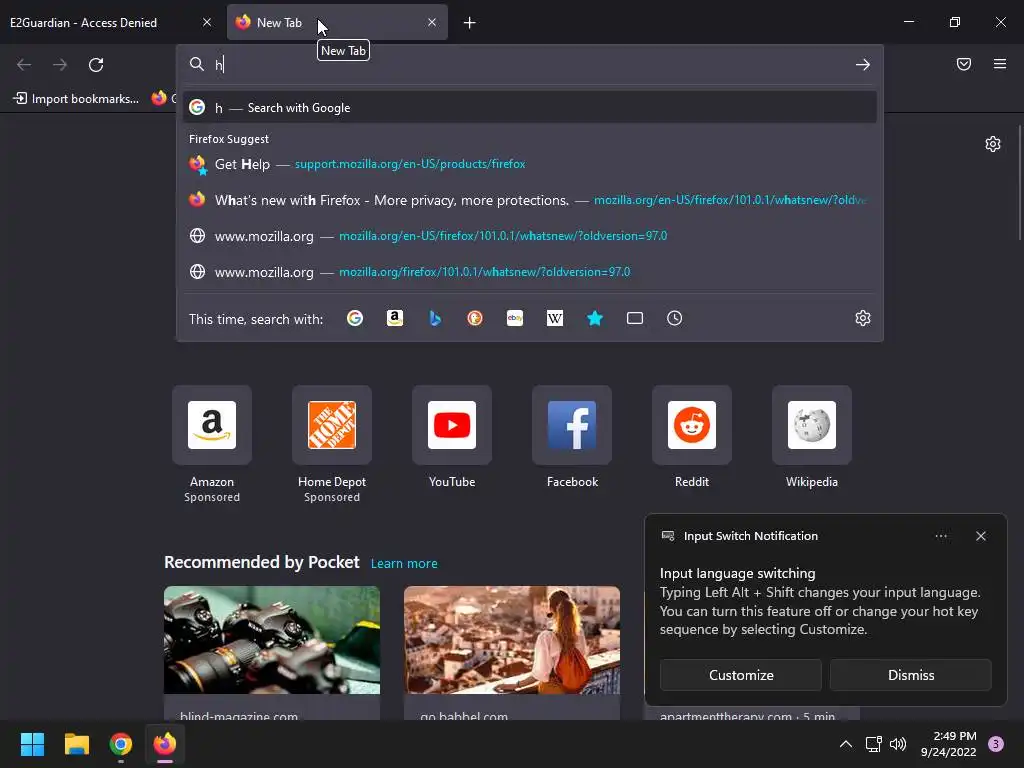
Task: Open notification center badge showing 3
Action: click(x=996, y=744)
